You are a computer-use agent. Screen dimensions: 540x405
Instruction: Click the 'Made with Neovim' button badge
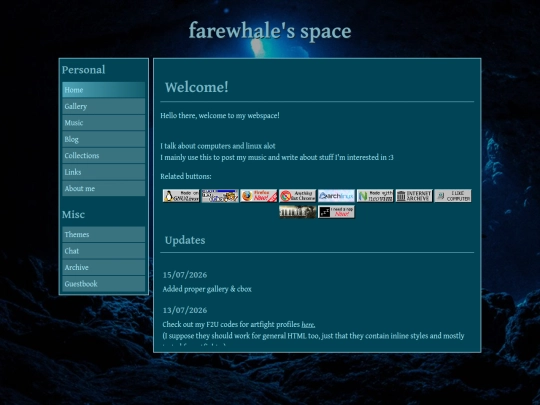point(375,196)
